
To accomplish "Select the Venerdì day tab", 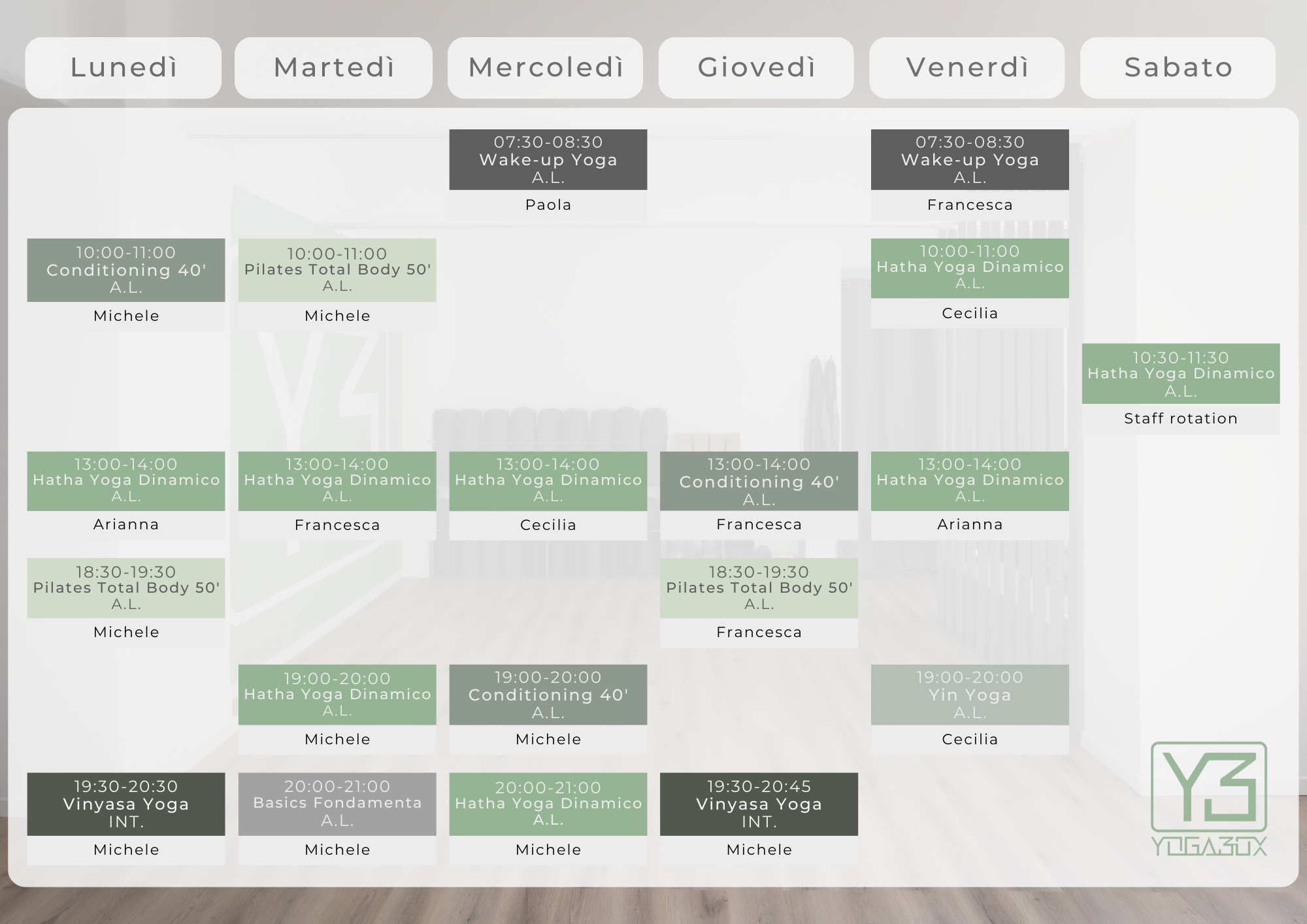I will [x=967, y=68].
